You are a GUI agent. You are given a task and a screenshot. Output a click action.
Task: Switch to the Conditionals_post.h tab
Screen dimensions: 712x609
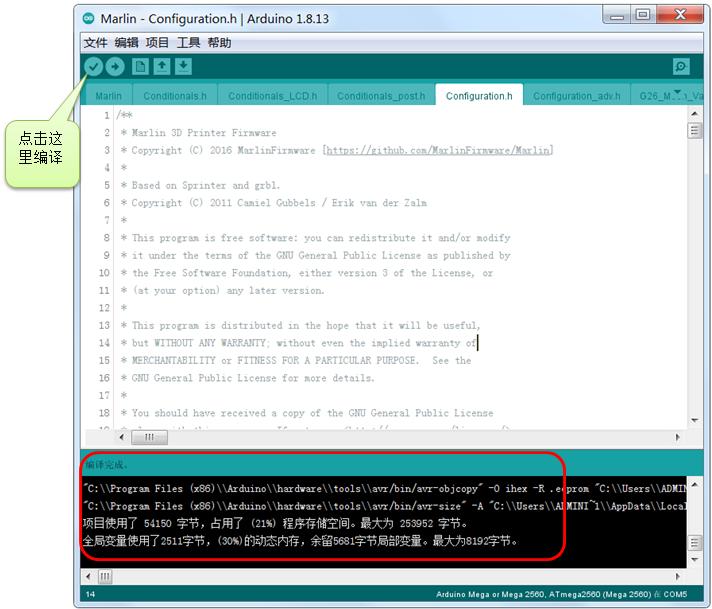coord(381,96)
